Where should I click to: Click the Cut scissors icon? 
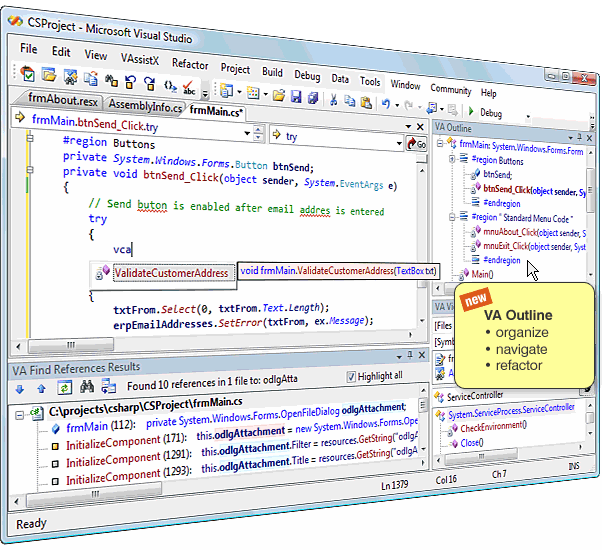(x=333, y=100)
